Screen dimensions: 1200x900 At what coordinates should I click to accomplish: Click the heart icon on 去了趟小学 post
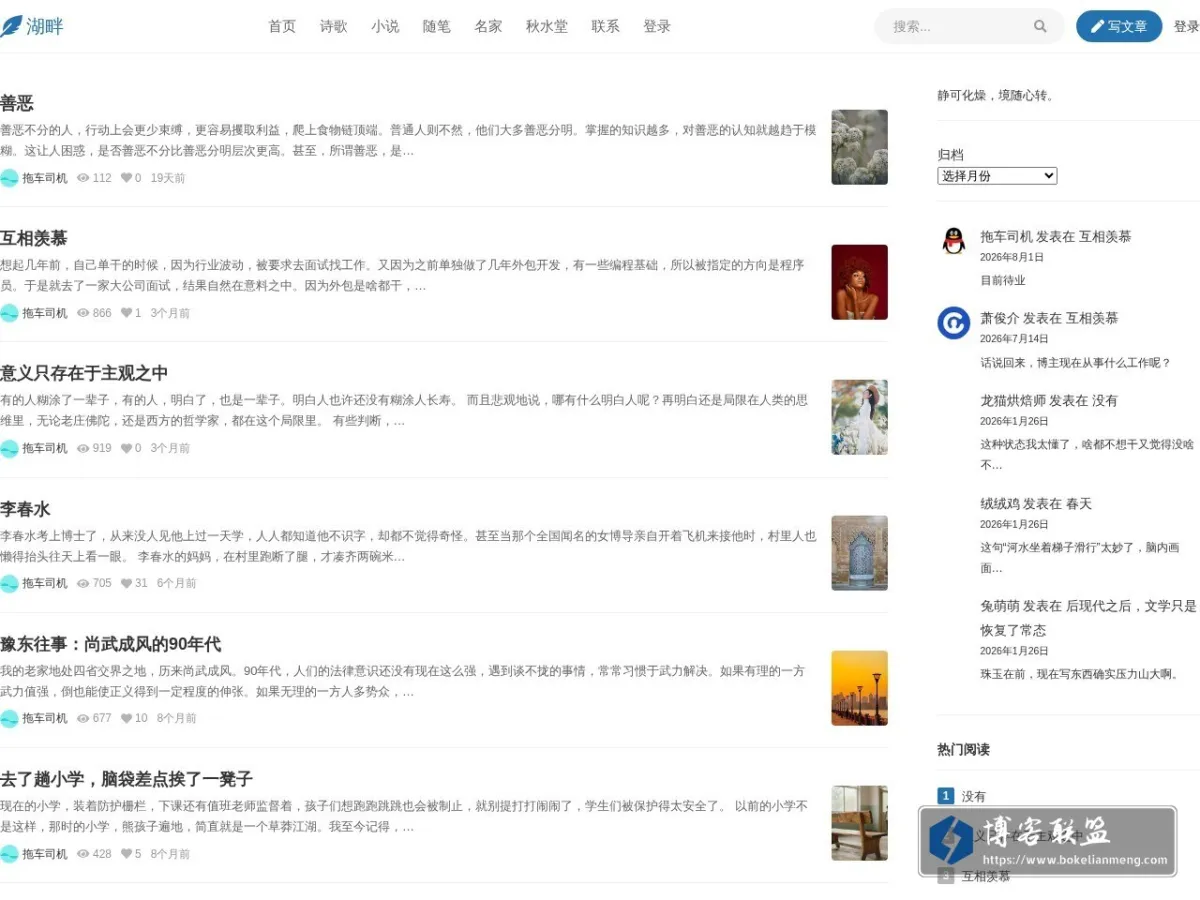[x=126, y=854]
